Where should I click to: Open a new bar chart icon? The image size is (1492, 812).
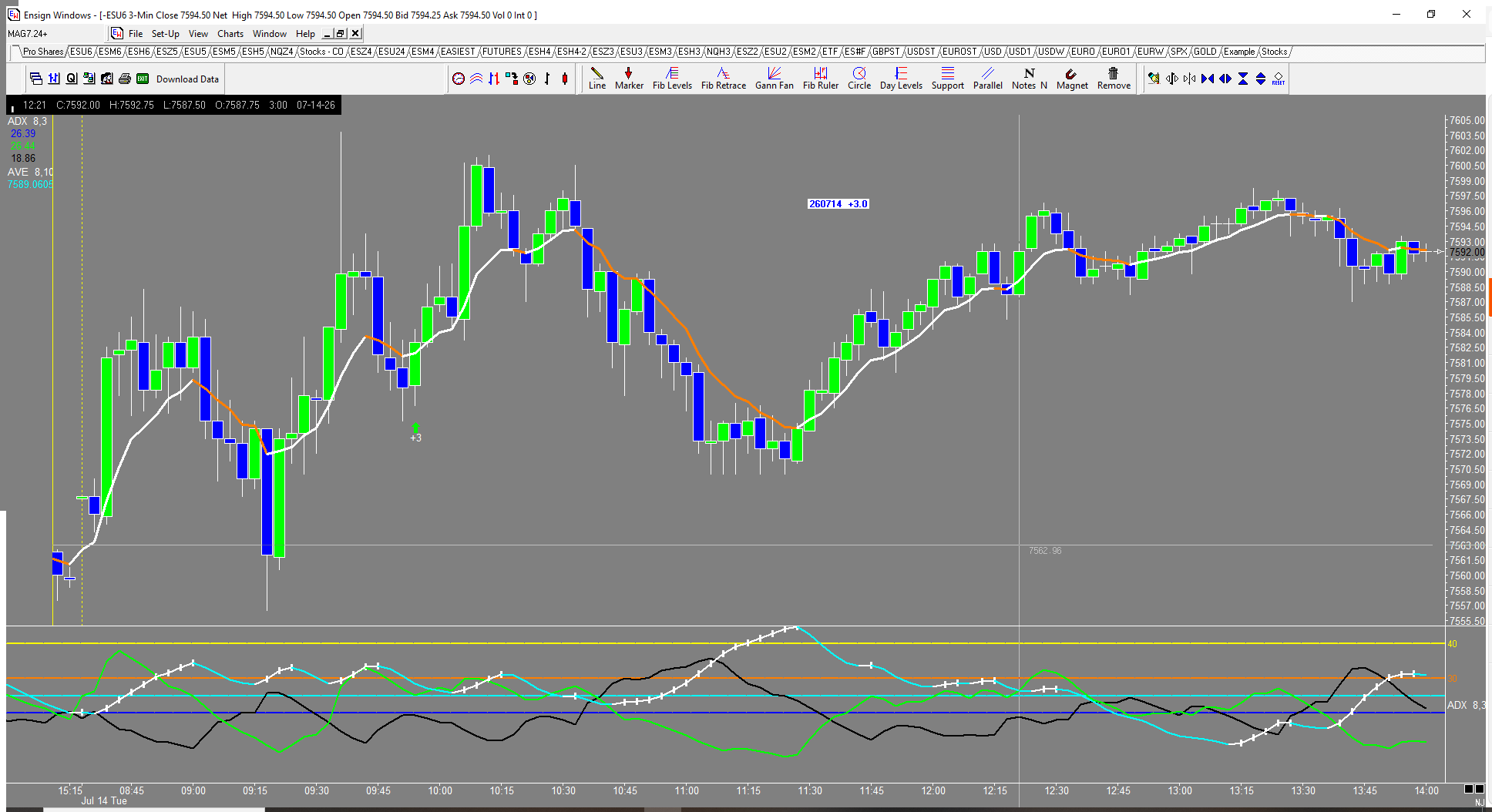54,79
